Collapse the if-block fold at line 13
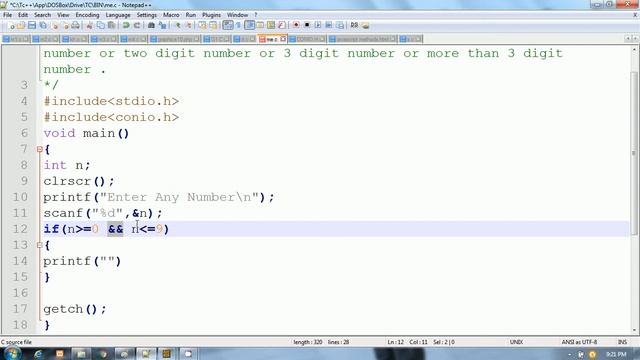This screenshot has height=360, width=640. click(40, 245)
